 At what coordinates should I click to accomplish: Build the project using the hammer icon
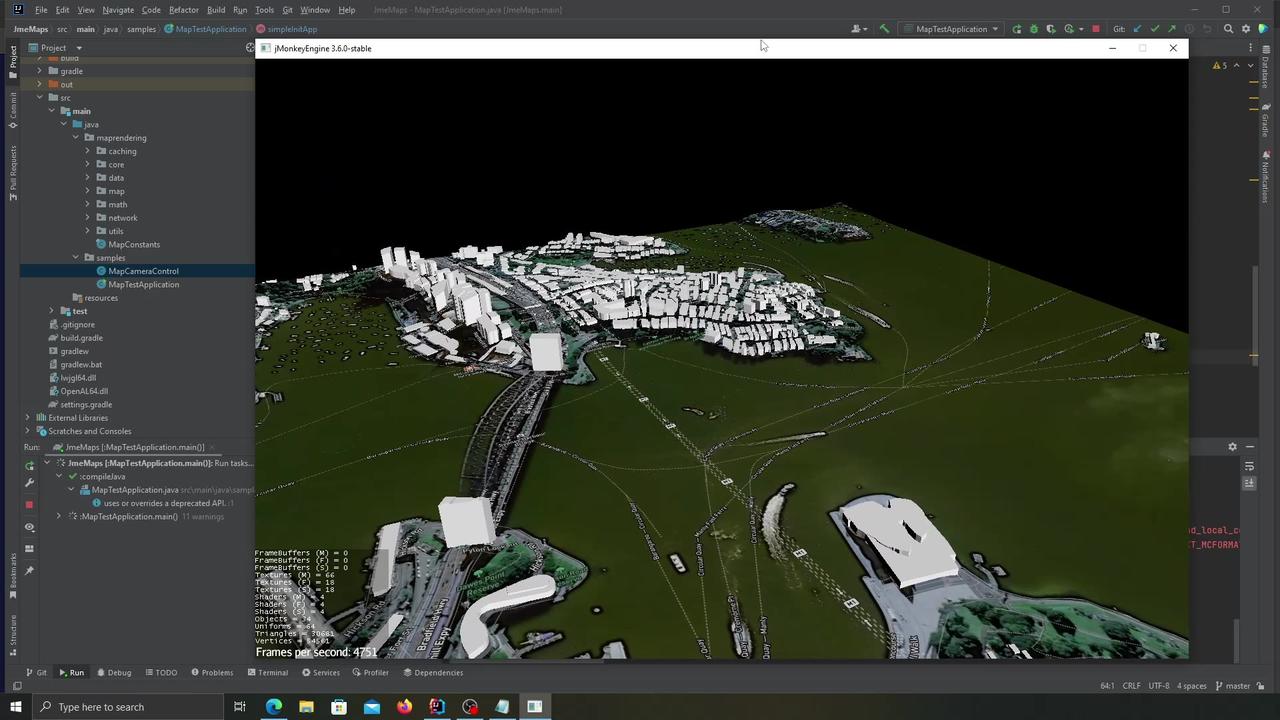(x=884, y=29)
